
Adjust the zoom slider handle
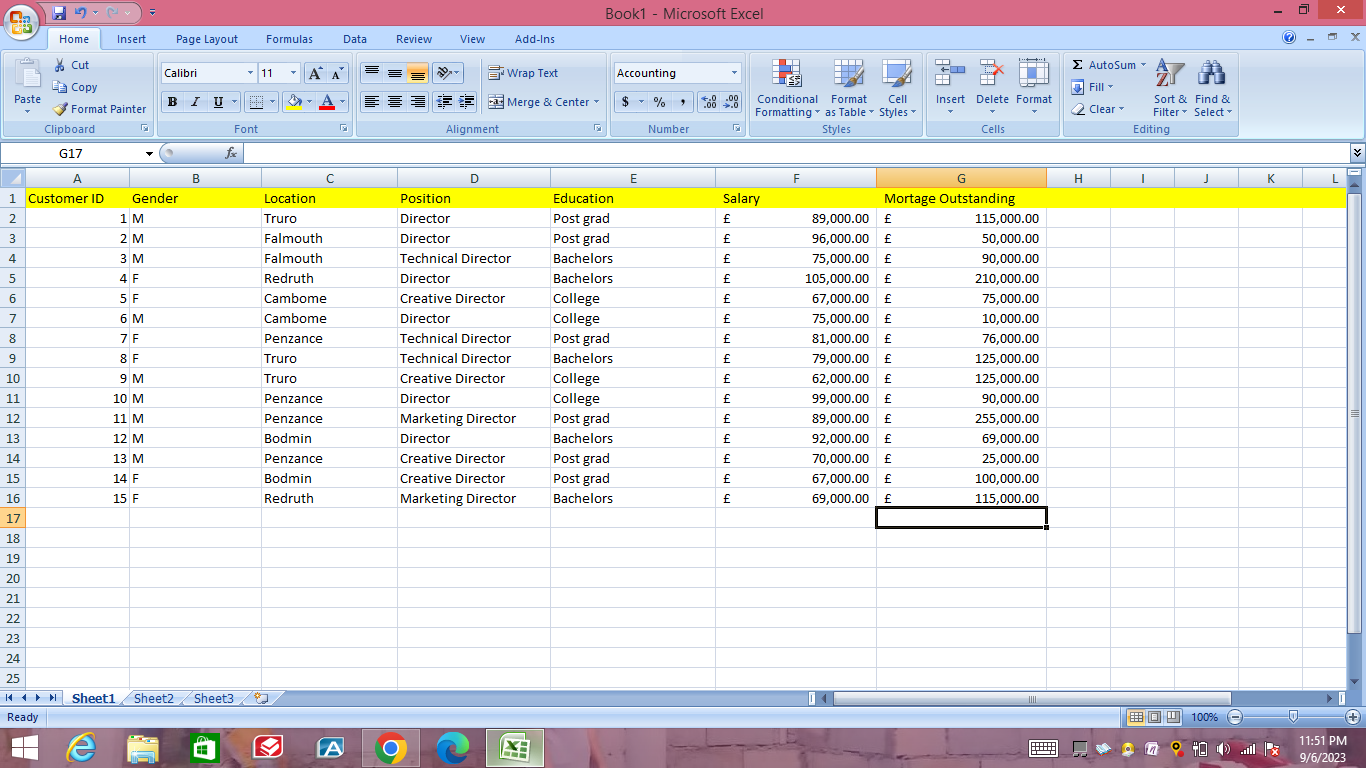tap(1293, 717)
